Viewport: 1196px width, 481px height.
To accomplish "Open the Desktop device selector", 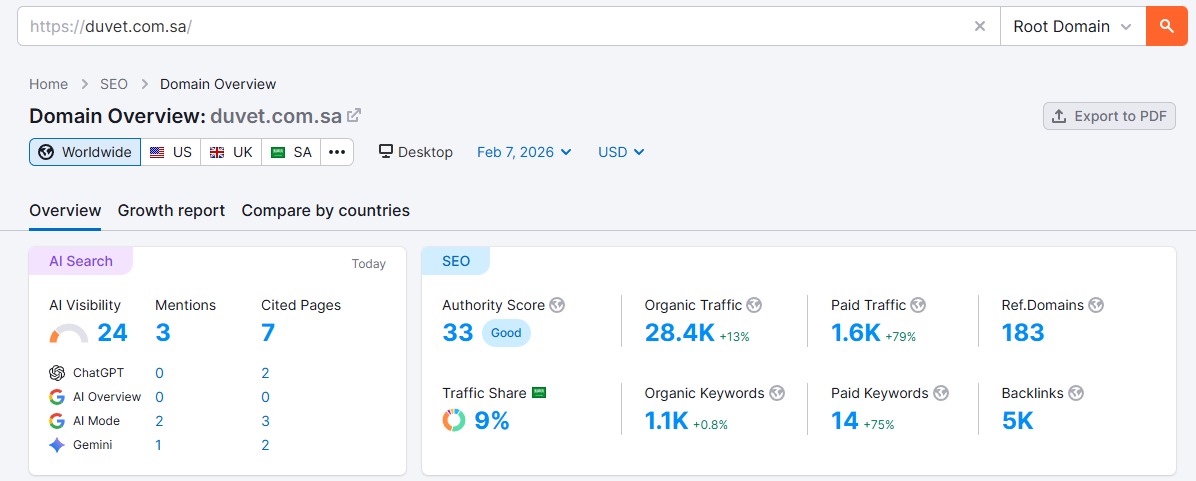I will [x=416, y=152].
